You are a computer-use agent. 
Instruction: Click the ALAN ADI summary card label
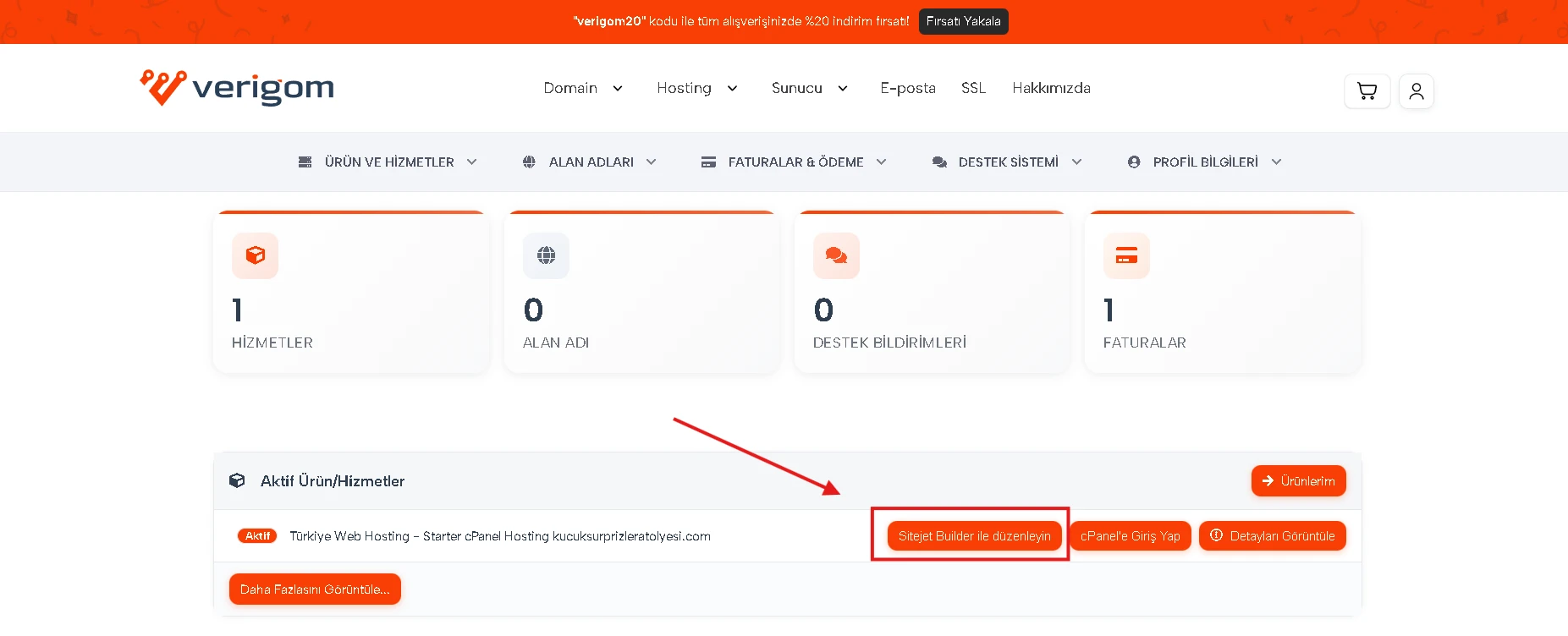coord(556,343)
